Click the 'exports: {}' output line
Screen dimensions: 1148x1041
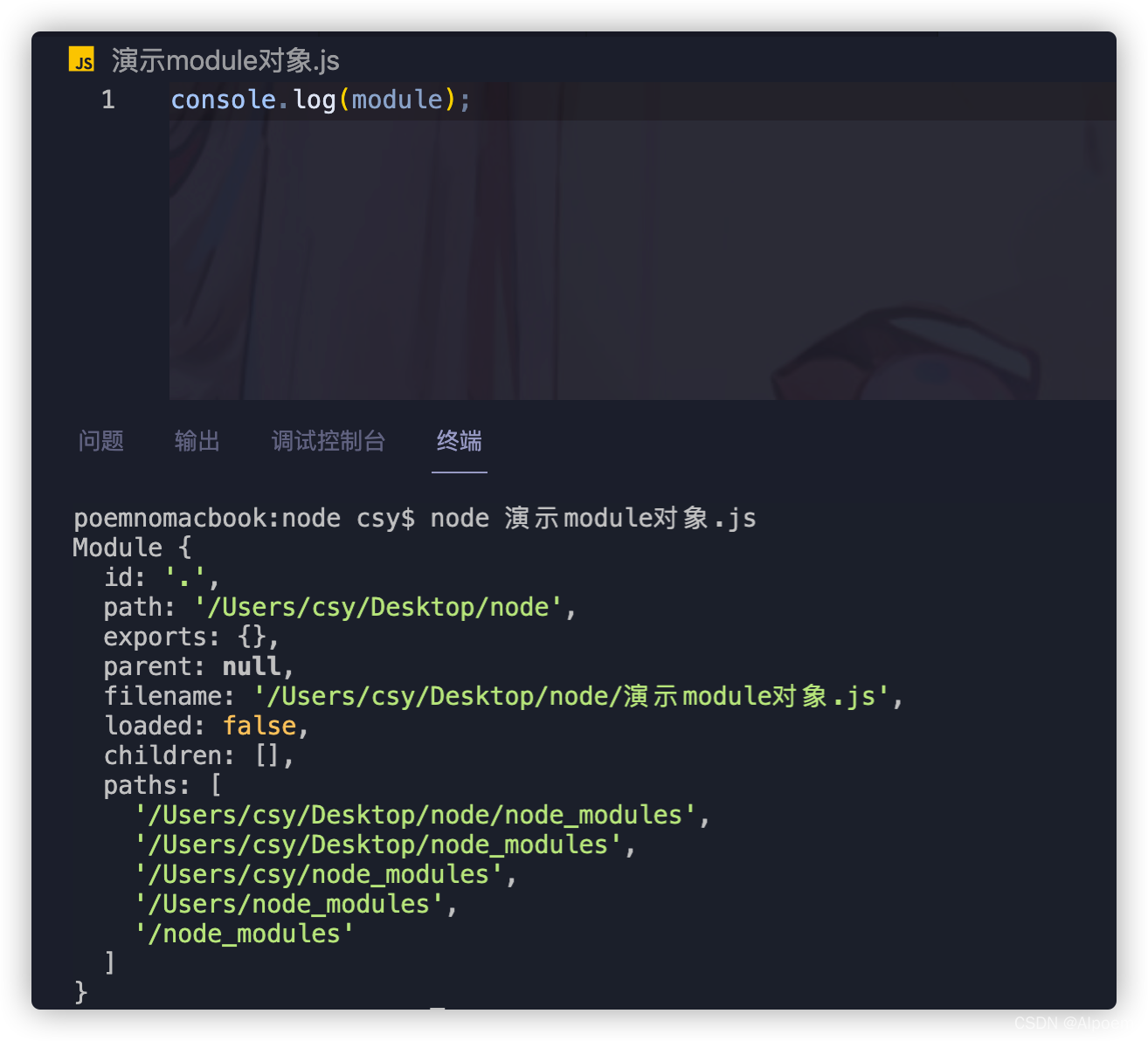click(x=191, y=637)
